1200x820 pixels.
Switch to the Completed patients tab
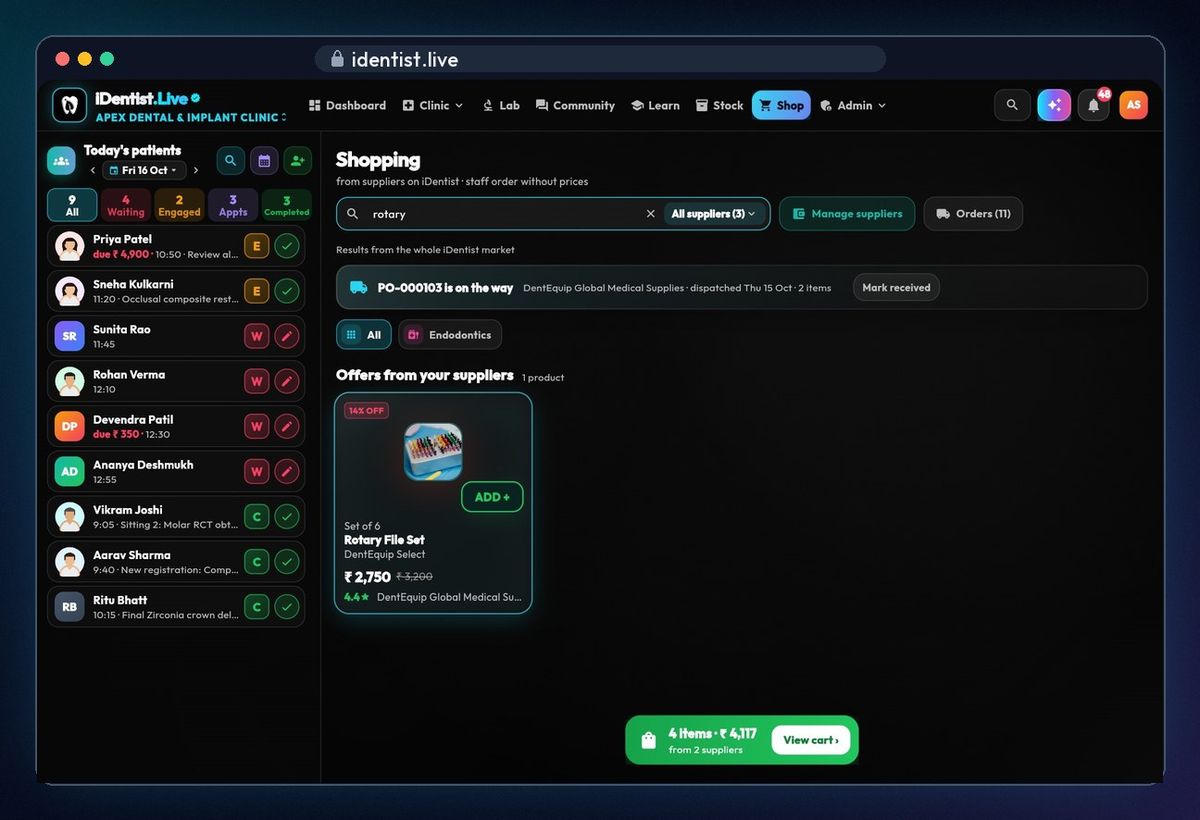[287, 205]
